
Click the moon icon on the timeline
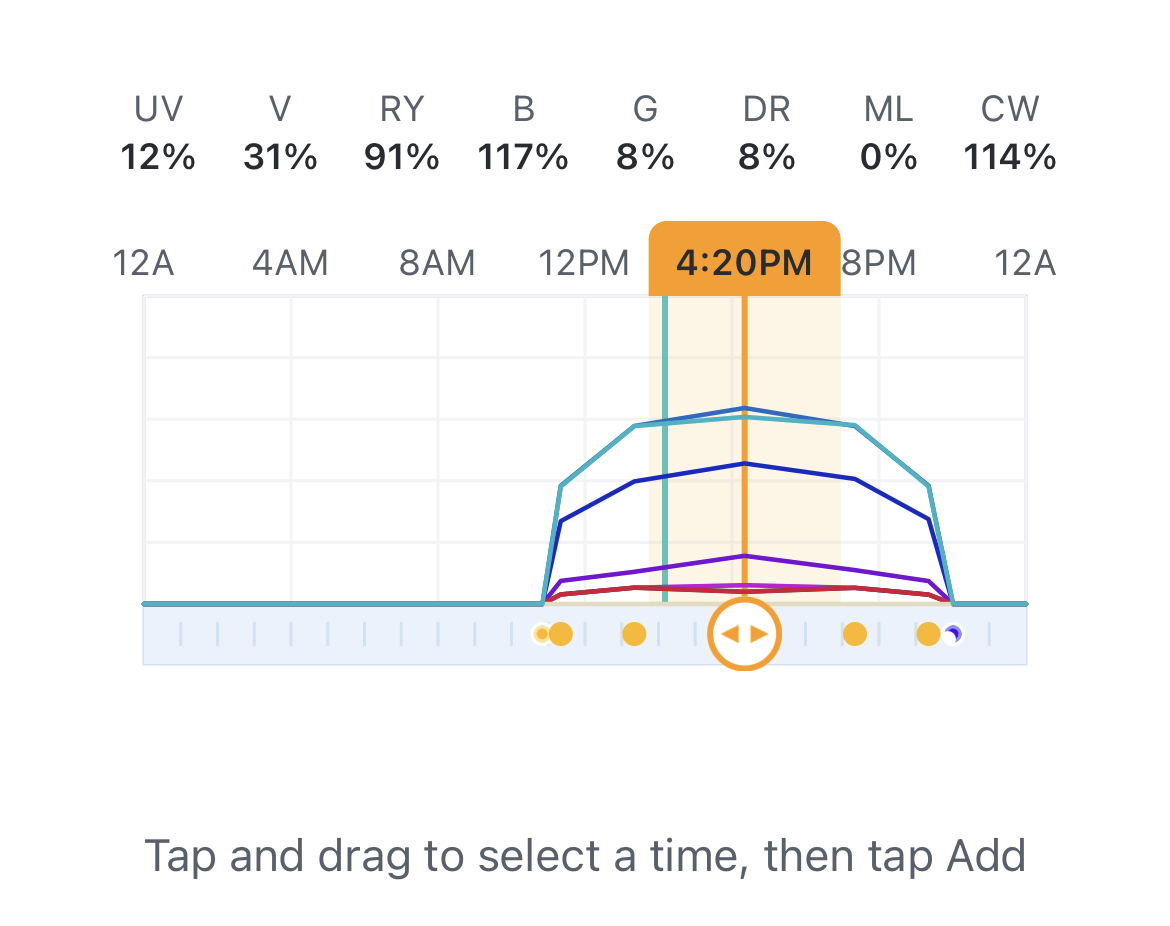pyautogui.click(x=954, y=634)
